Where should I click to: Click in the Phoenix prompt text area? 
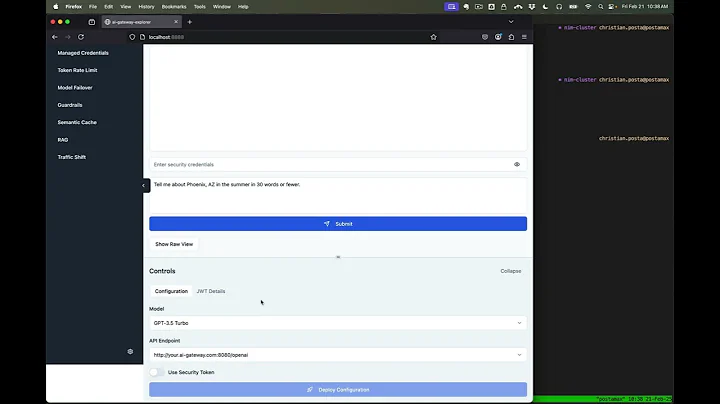[338, 195]
